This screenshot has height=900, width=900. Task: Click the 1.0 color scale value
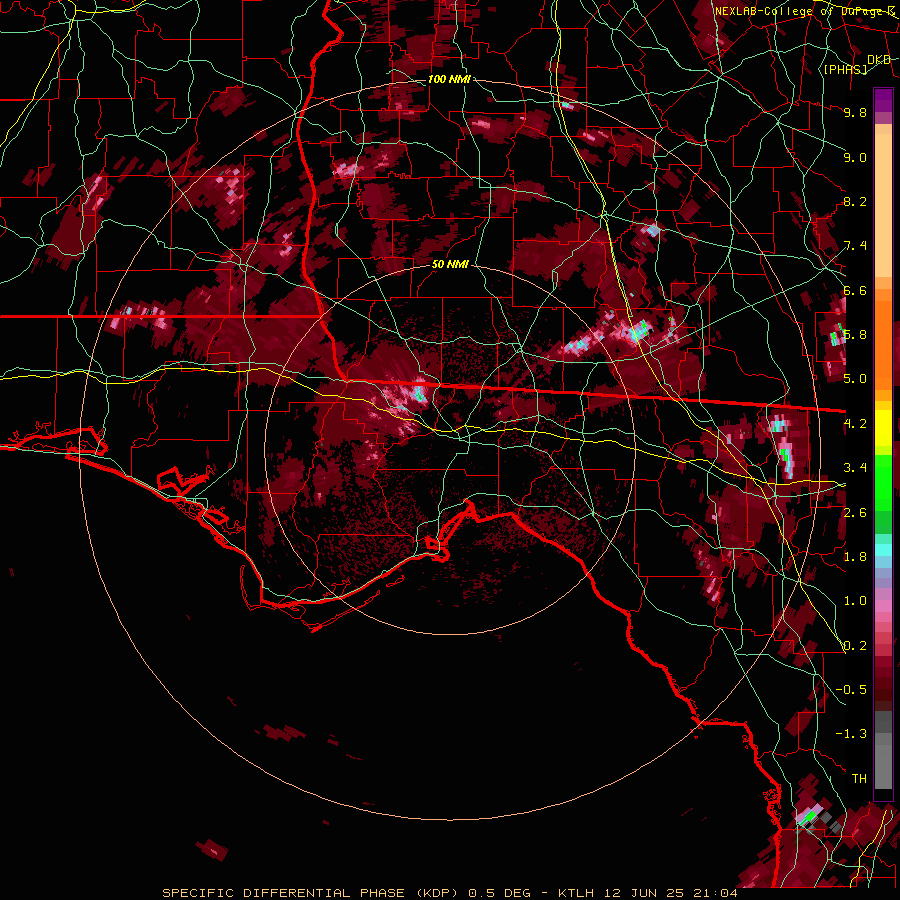[855, 601]
